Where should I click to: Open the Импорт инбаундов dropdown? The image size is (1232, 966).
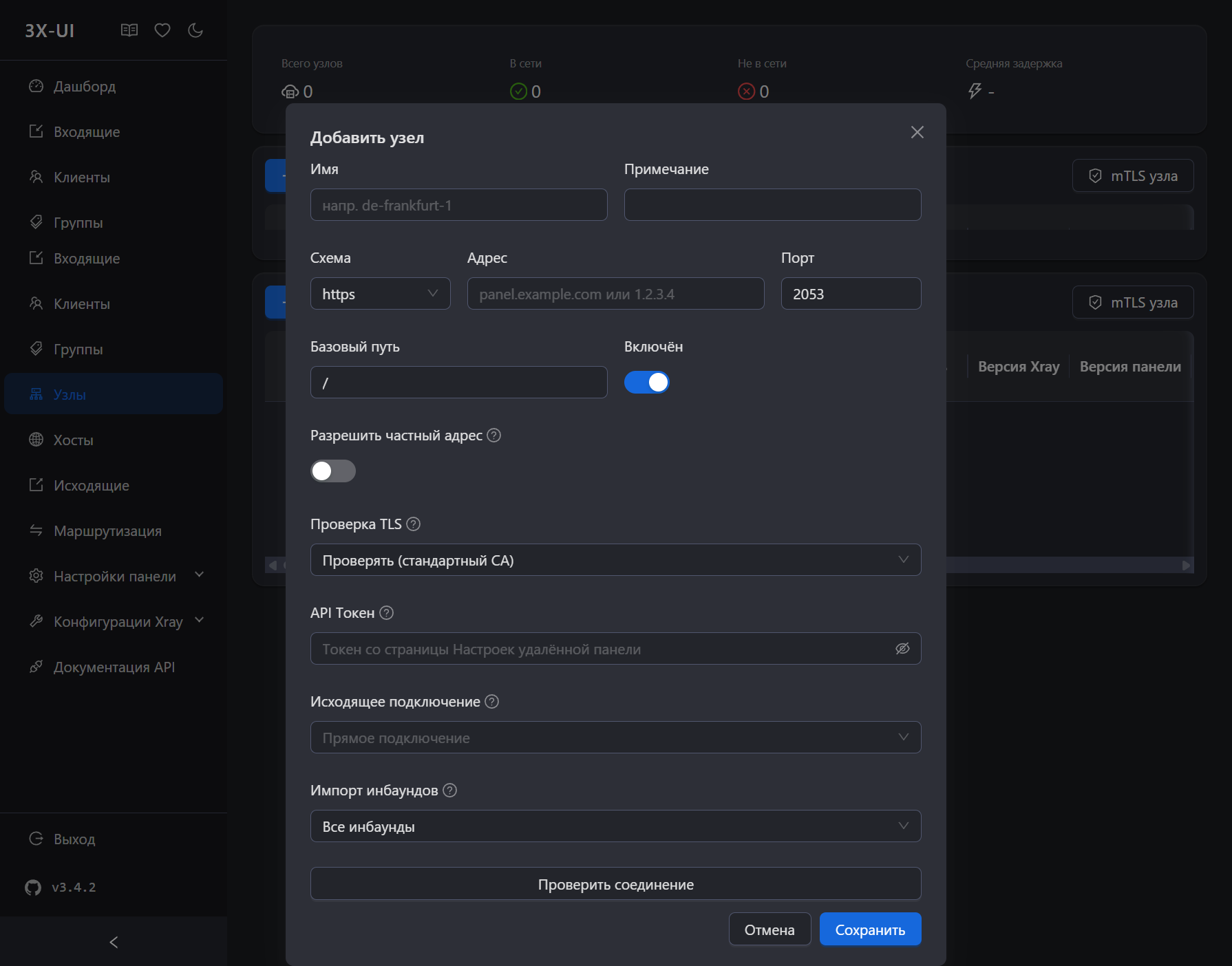(x=615, y=826)
